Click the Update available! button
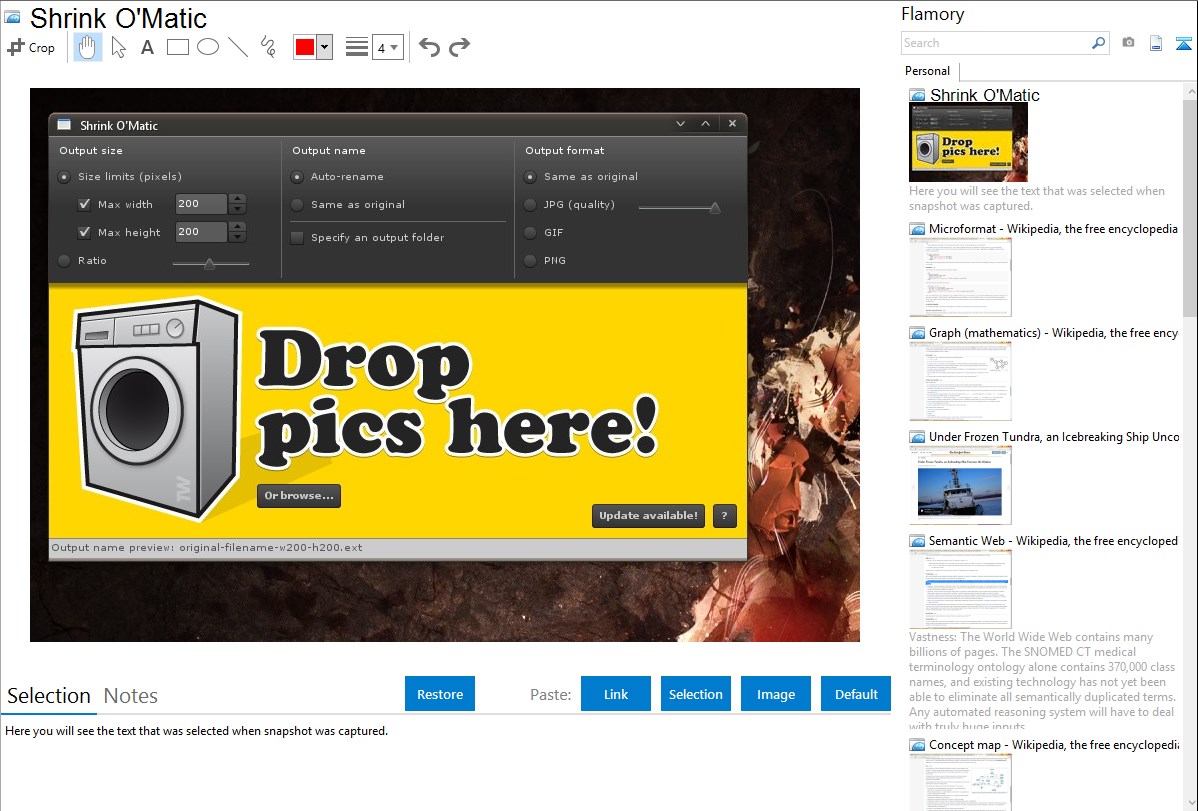Image resolution: width=1198 pixels, height=811 pixels. click(x=648, y=515)
